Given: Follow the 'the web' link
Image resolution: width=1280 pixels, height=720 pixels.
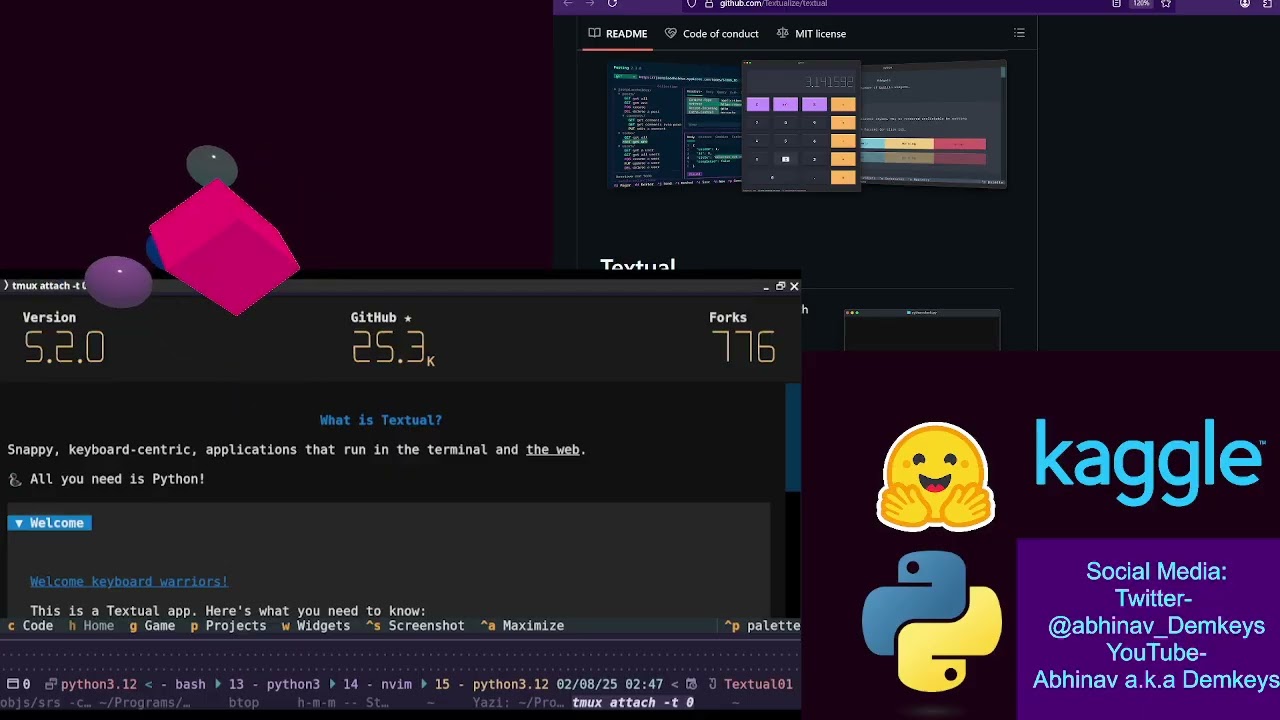Looking at the screenshot, I should [553, 450].
